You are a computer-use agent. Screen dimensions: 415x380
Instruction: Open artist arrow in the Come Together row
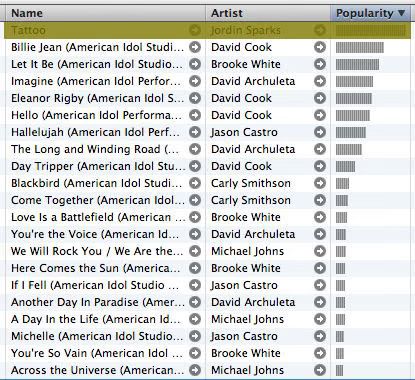coord(320,200)
